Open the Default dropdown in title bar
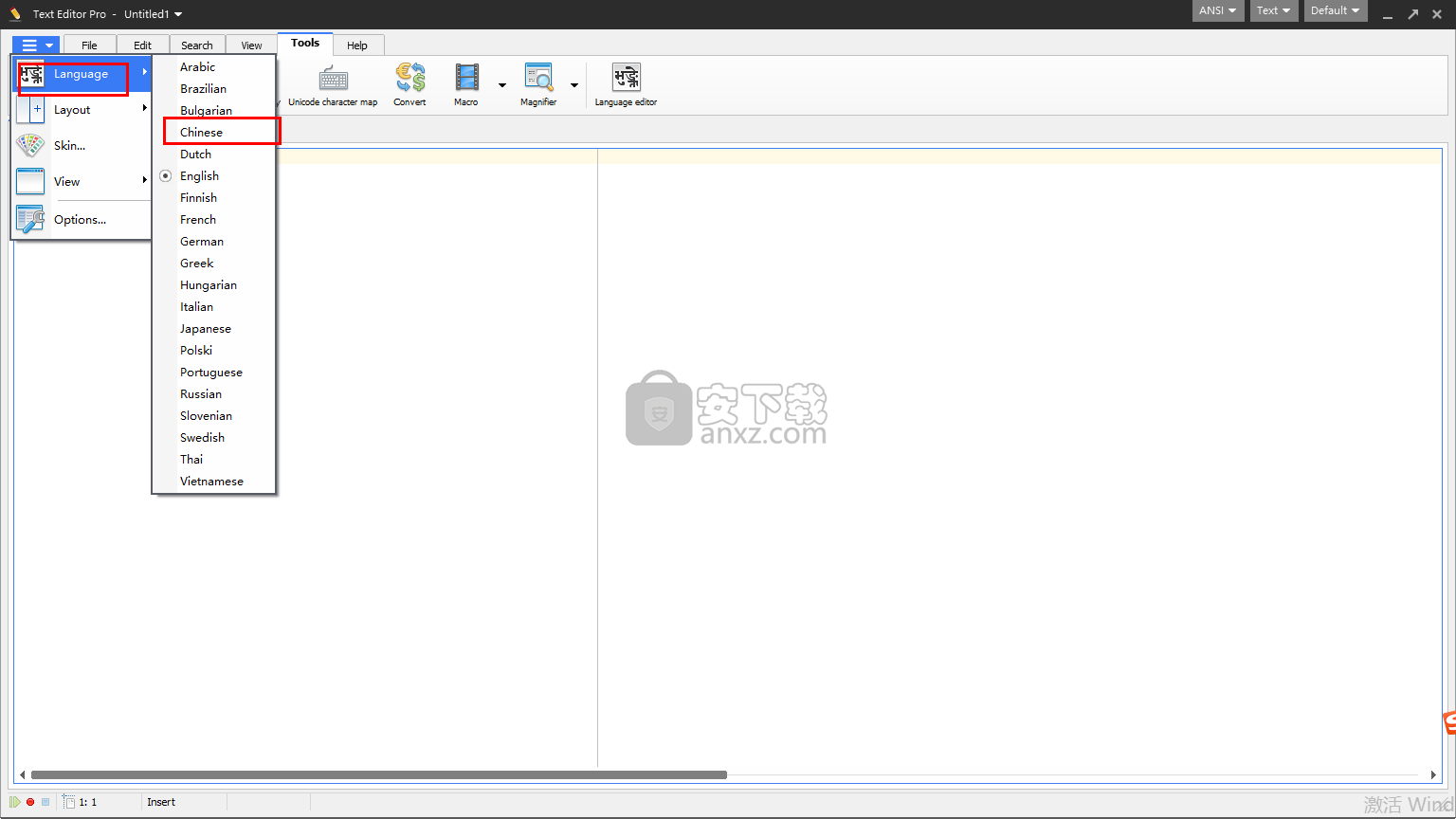Image resolution: width=1456 pixels, height=819 pixels. point(1335,10)
